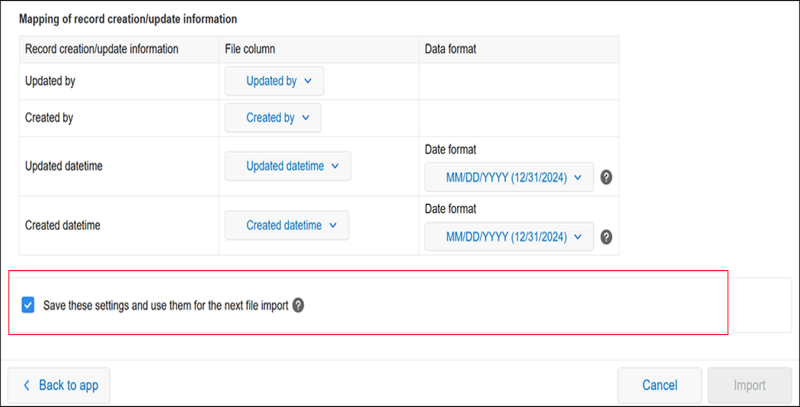Change date format for Created datetime row
This screenshot has width=800, height=407.
(x=509, y=237)
